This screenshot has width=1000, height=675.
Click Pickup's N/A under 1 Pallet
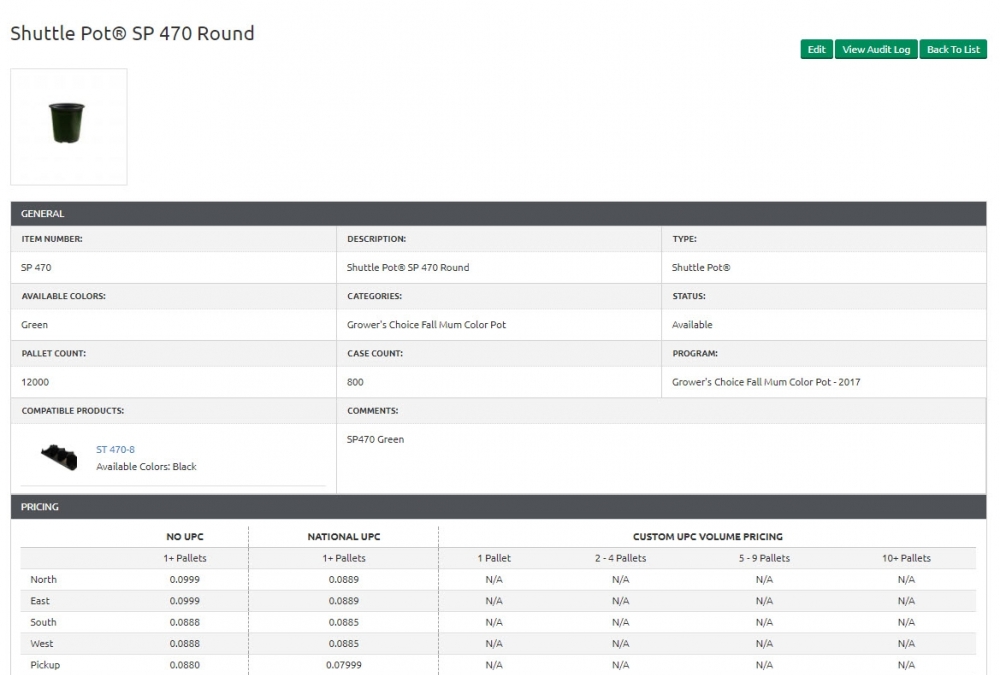[x=494, y=665]
